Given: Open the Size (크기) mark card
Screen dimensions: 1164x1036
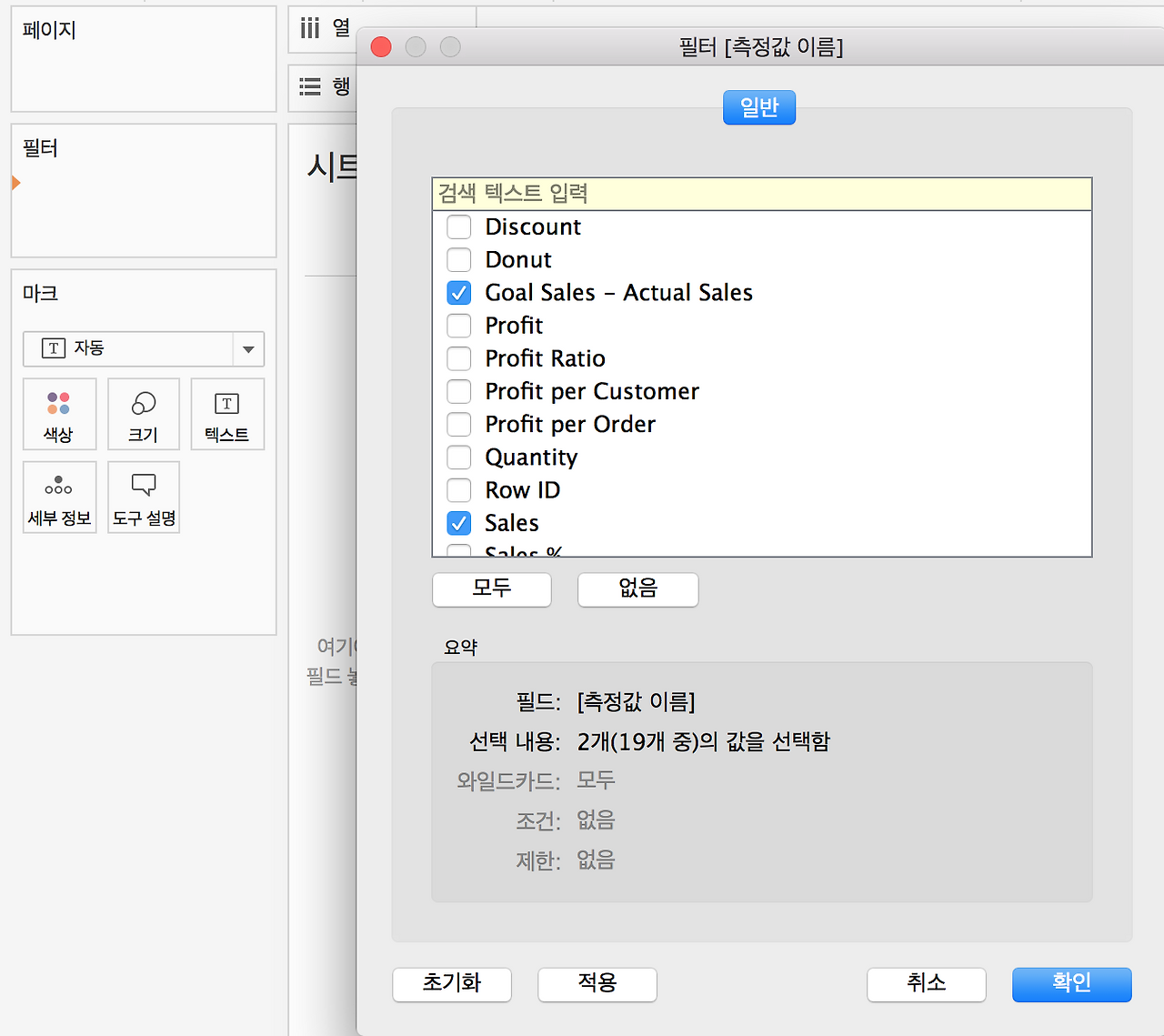Looking at the screenshot, I should tap(144, 414).
